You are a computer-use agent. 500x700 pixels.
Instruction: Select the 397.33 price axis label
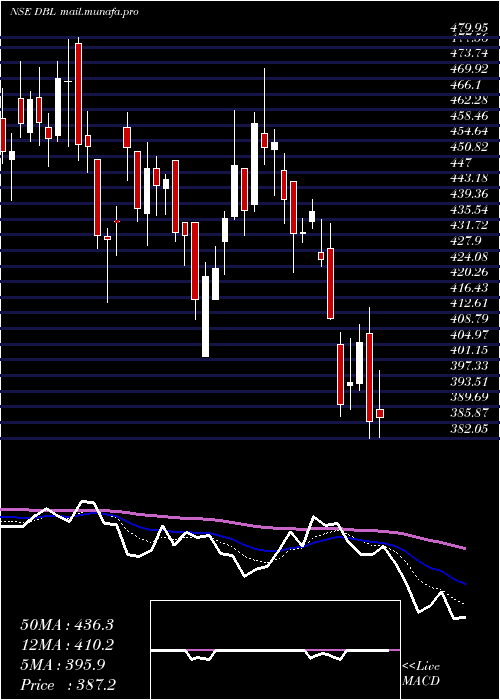[469, 366]
